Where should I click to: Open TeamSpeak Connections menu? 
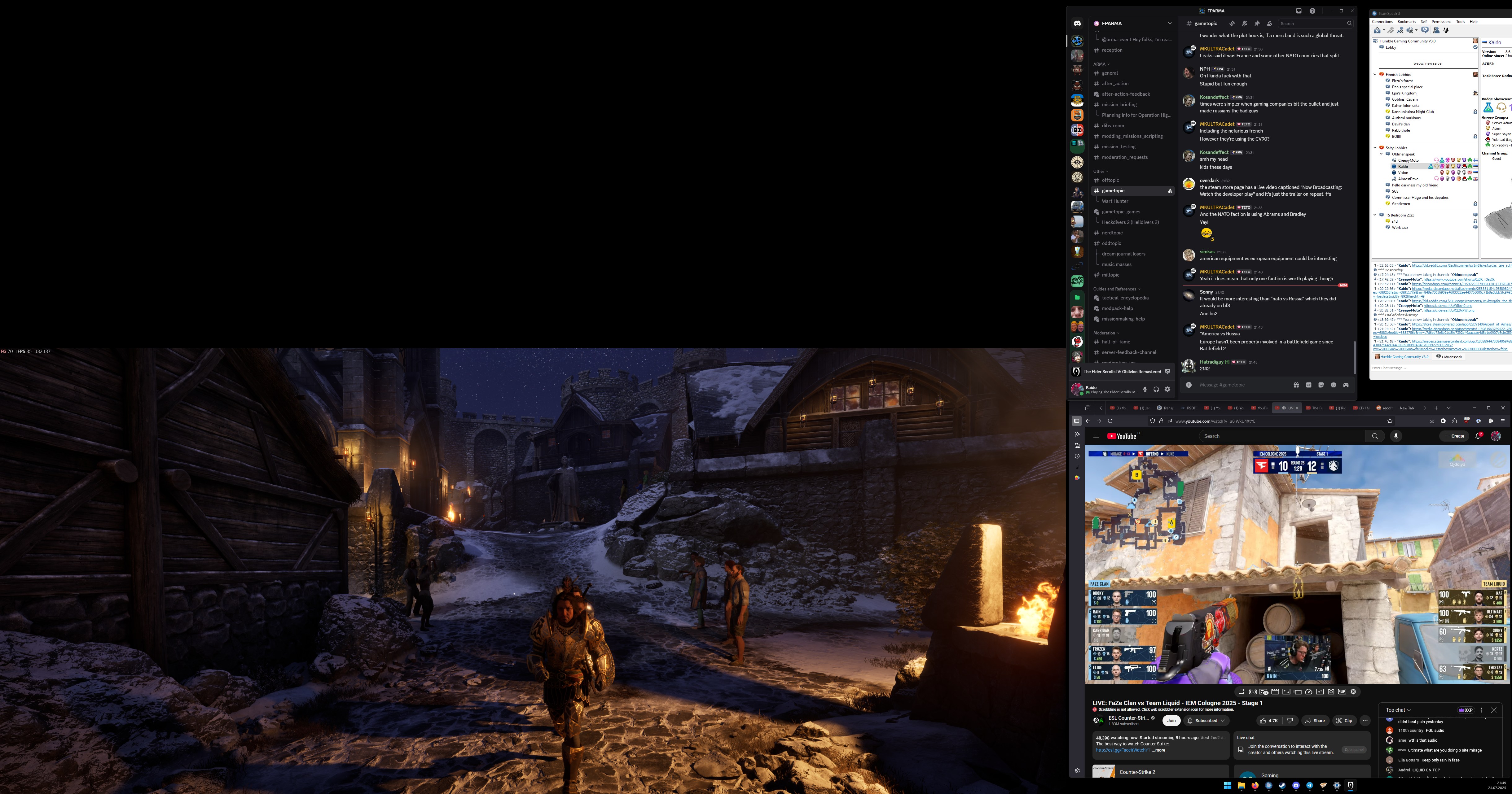click(1382, 22)
